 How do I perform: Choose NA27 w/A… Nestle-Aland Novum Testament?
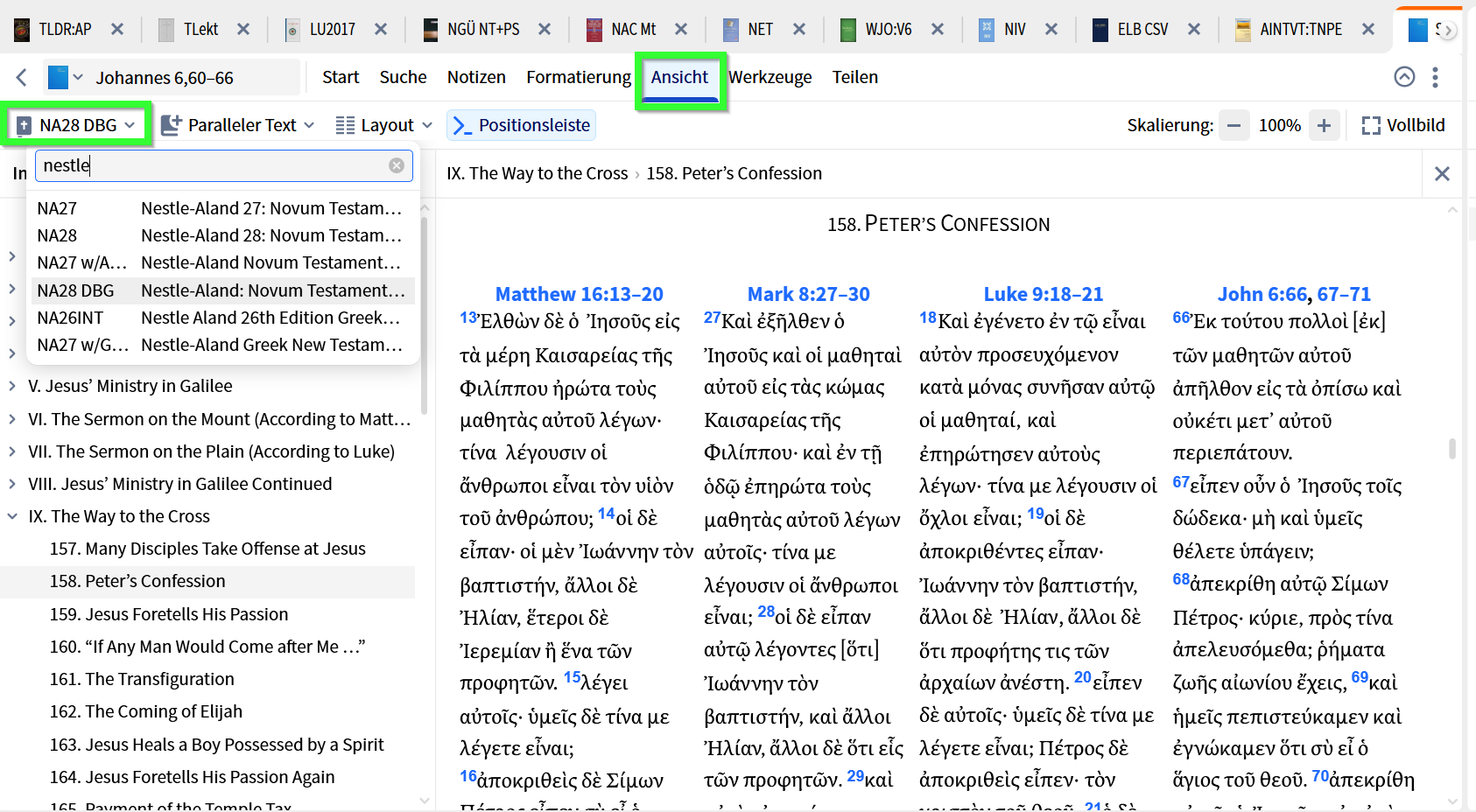[223, 262]
